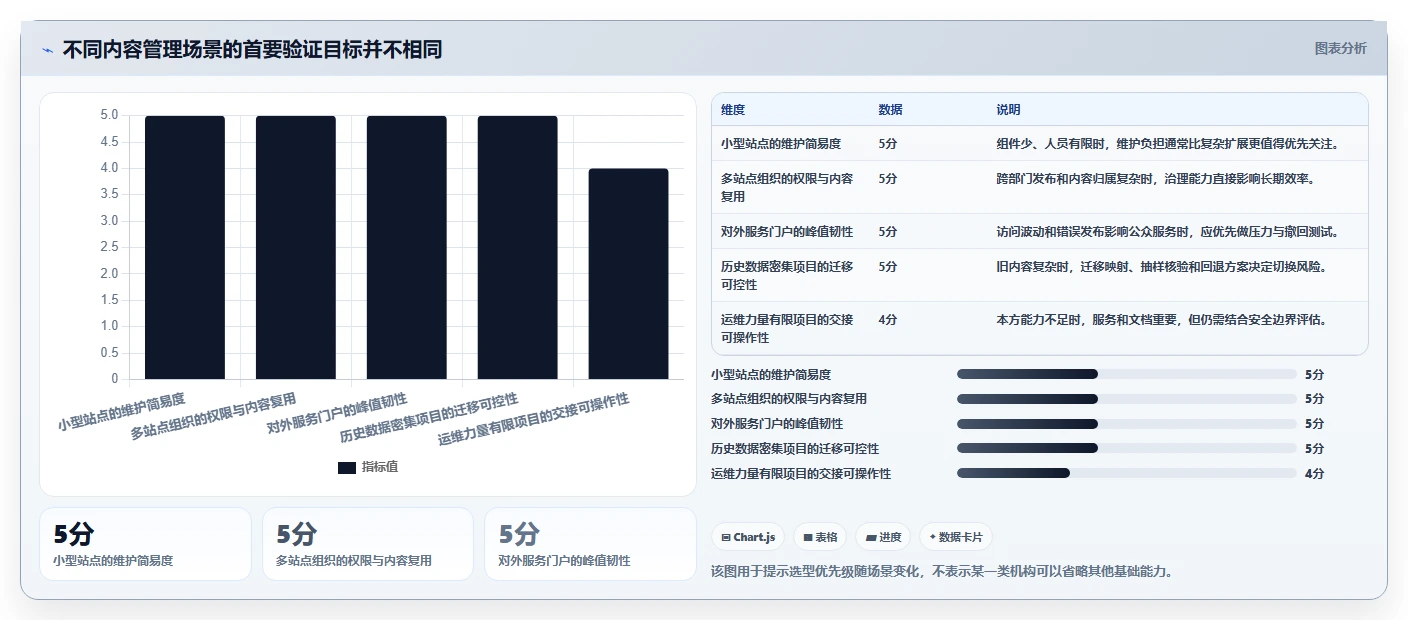The image size is (1408, 620).
Task: Click the 说明 table column header
Action: (x=1008, y=110)
